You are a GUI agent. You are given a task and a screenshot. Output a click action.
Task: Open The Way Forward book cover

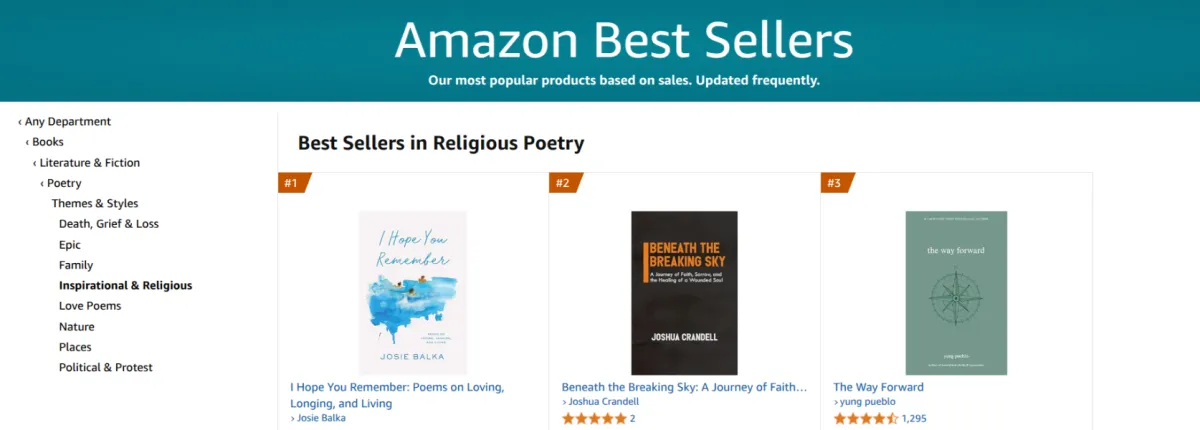pyautogui.click(x=956, y=292)
